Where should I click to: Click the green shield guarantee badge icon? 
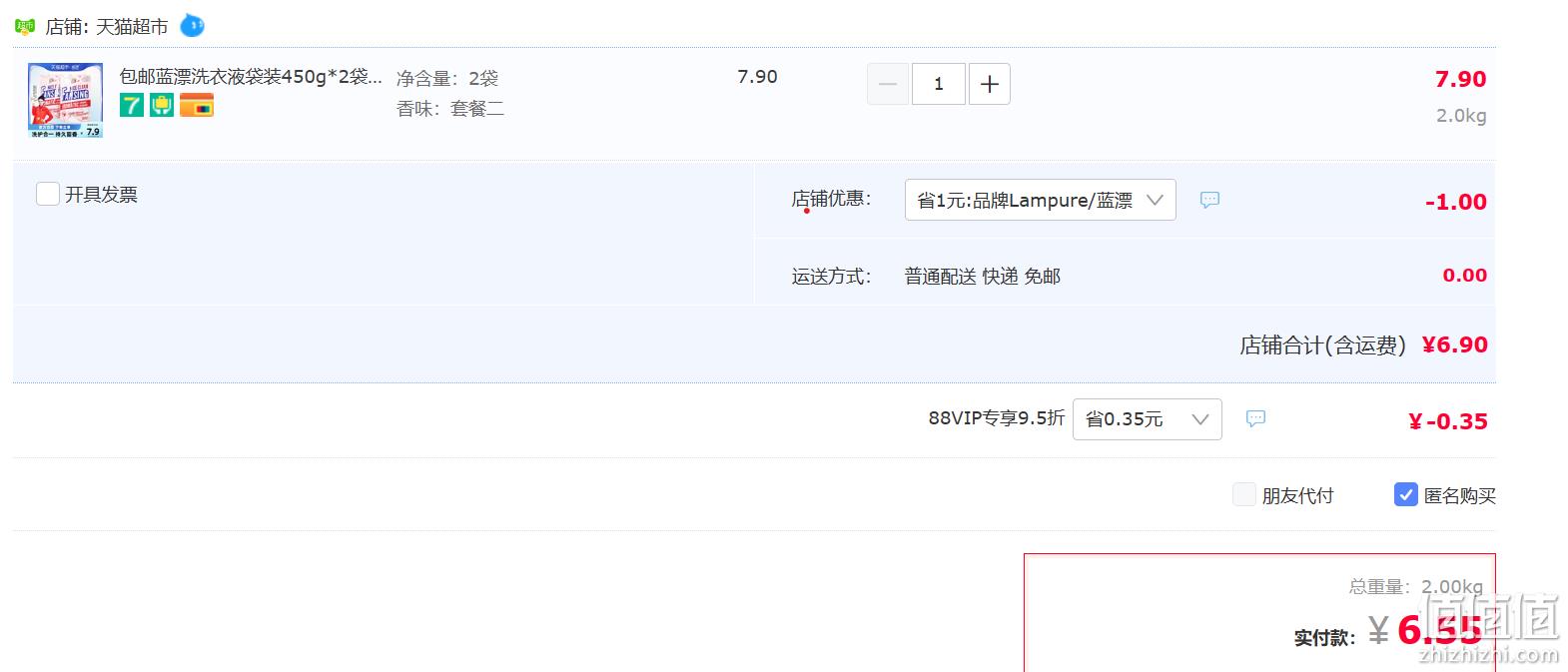[162, 105]
